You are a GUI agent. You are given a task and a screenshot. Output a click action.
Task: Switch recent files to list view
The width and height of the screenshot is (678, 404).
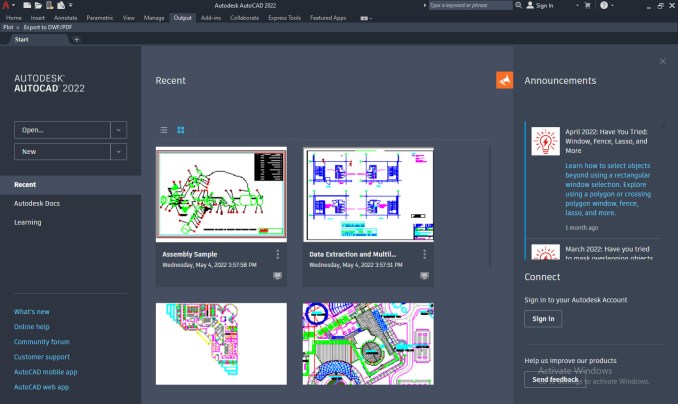(163, 130)
